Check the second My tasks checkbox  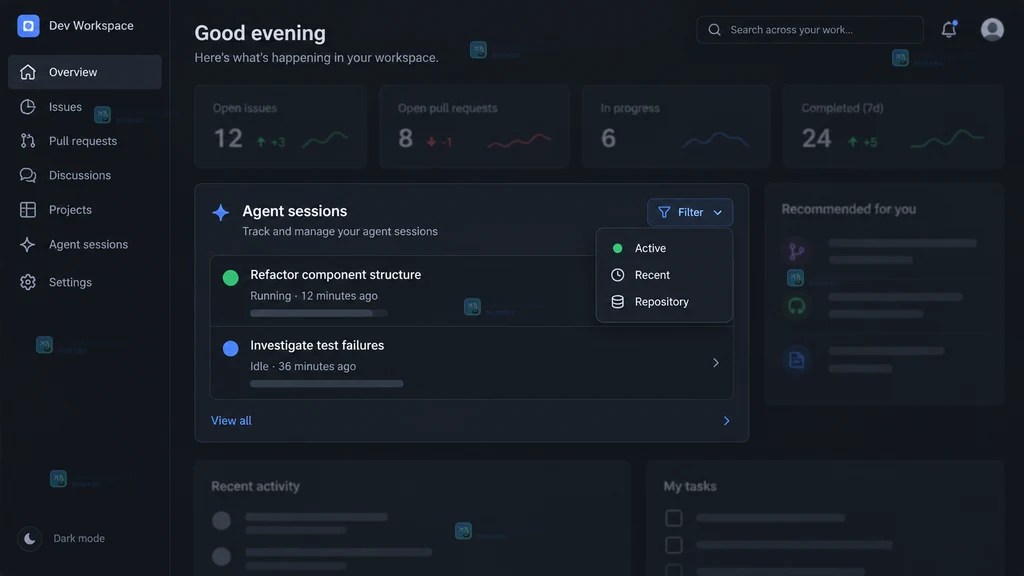(673, 545)
